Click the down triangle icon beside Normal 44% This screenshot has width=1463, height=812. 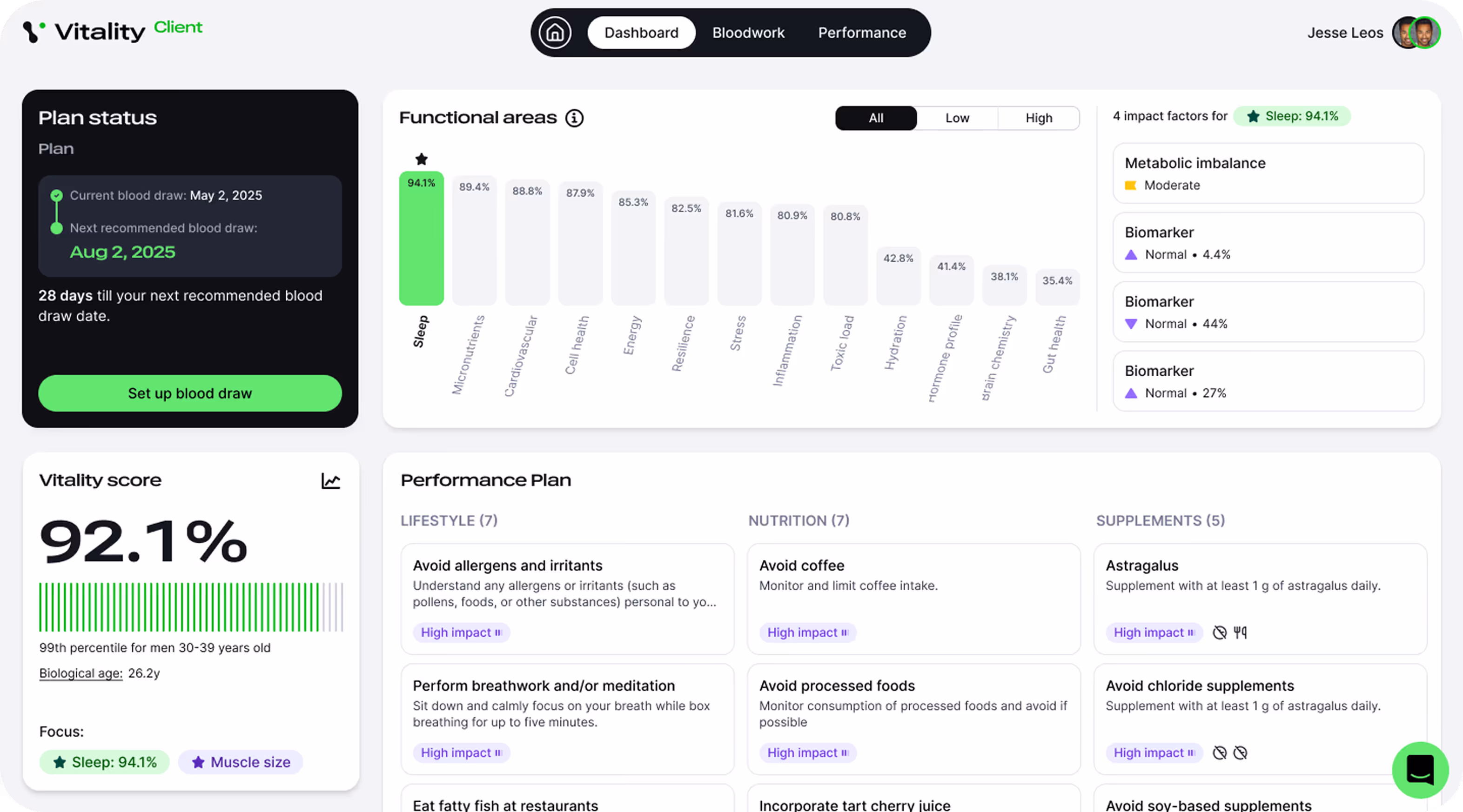tap(1131, 324)
